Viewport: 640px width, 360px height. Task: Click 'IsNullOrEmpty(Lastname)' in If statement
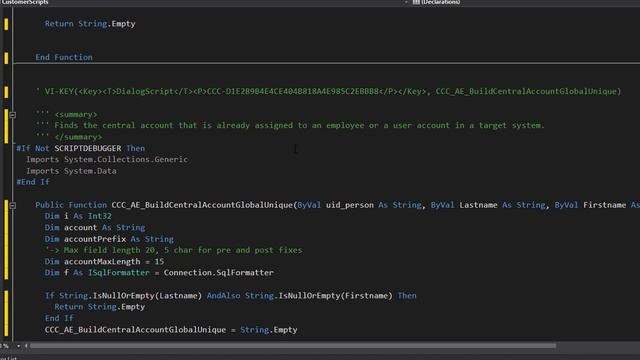(x=147, y=296)
